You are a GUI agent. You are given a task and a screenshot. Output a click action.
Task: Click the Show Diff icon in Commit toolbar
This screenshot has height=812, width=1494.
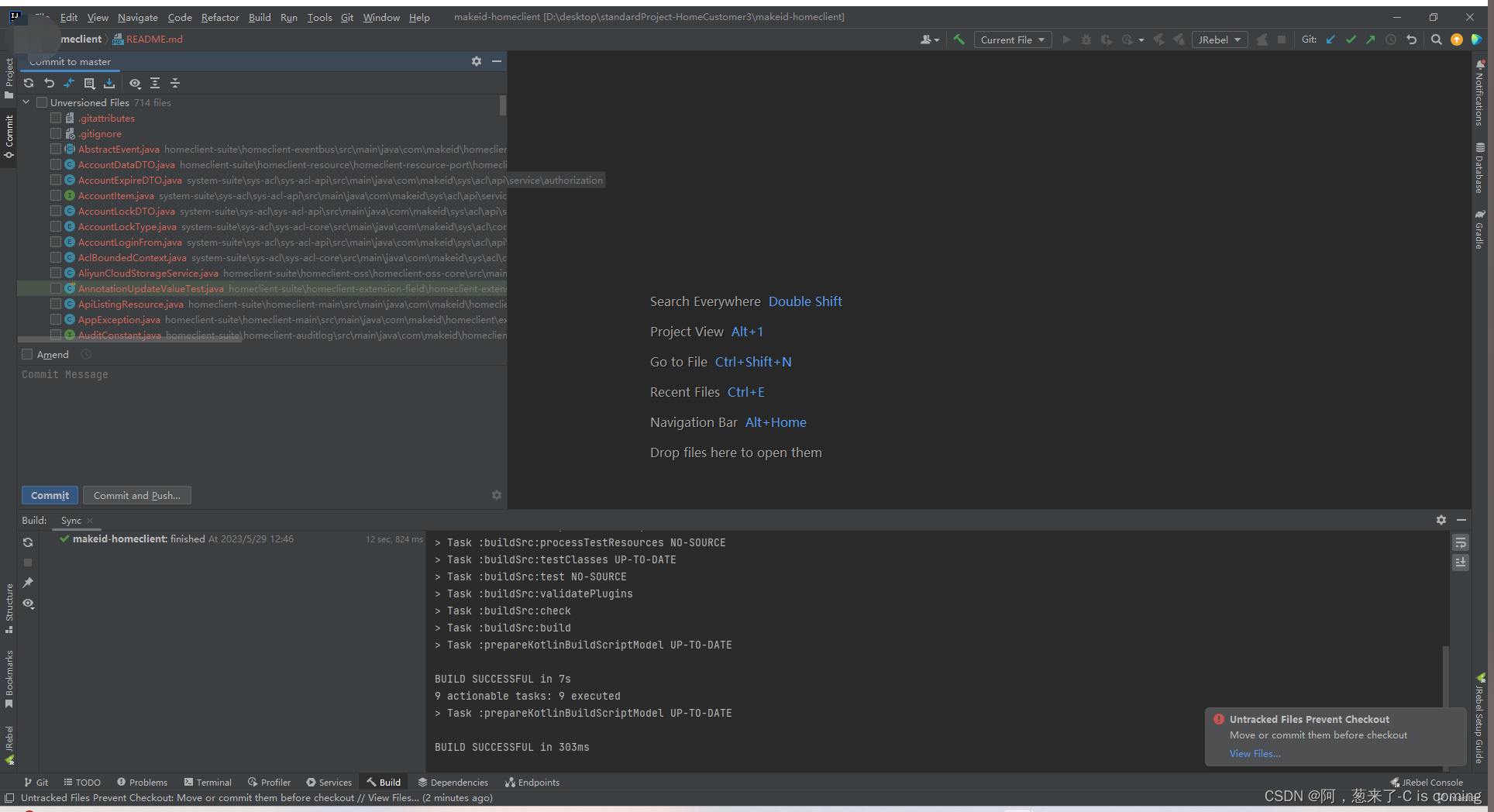coord(69,83)
